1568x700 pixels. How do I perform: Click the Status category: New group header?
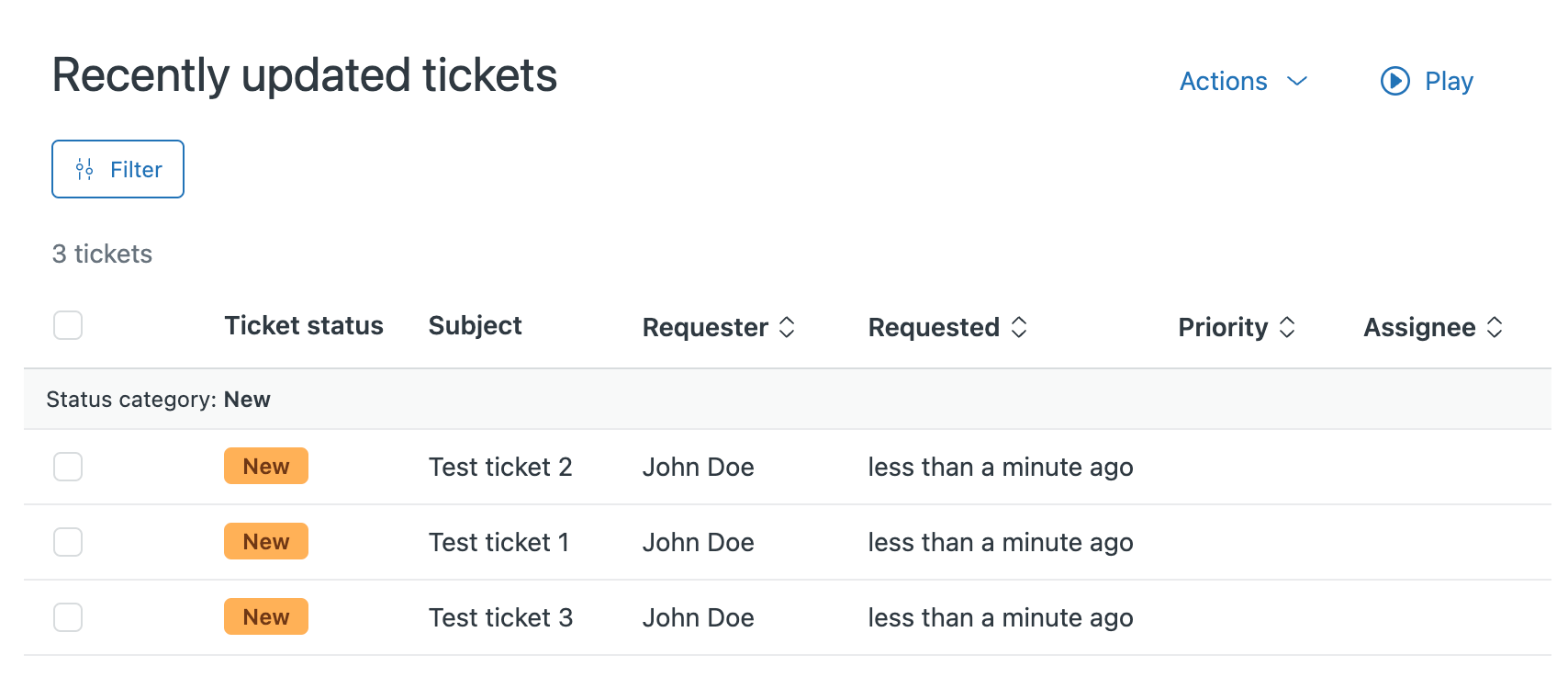[157, 399]
